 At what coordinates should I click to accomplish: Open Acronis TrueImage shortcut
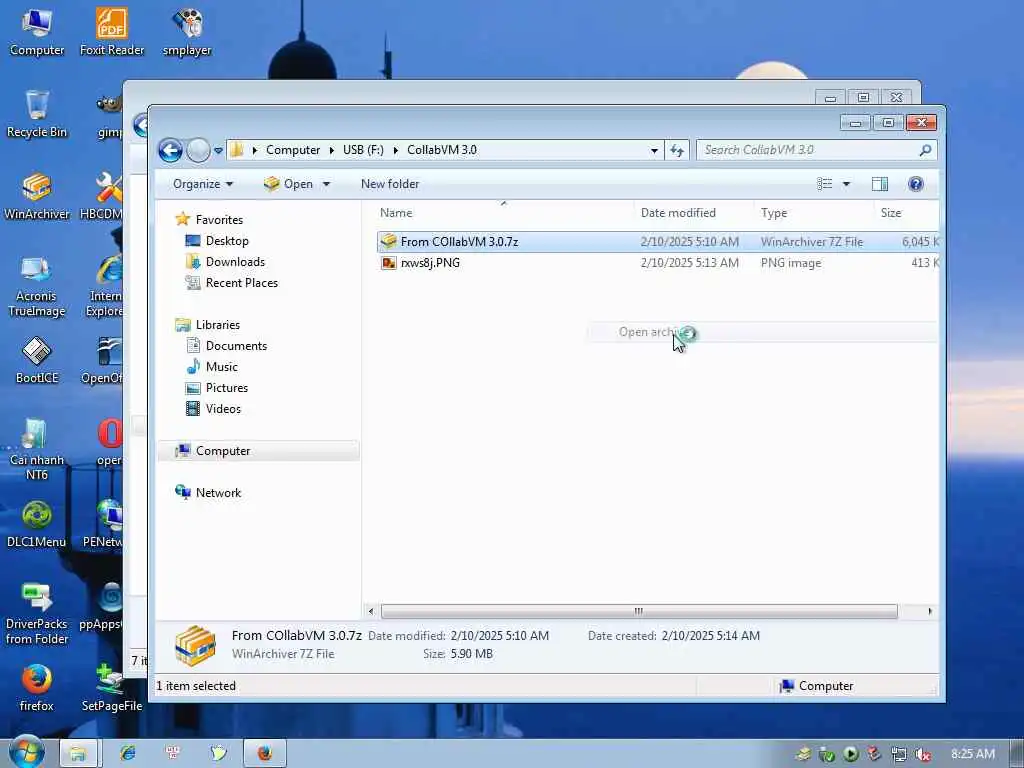37,286
